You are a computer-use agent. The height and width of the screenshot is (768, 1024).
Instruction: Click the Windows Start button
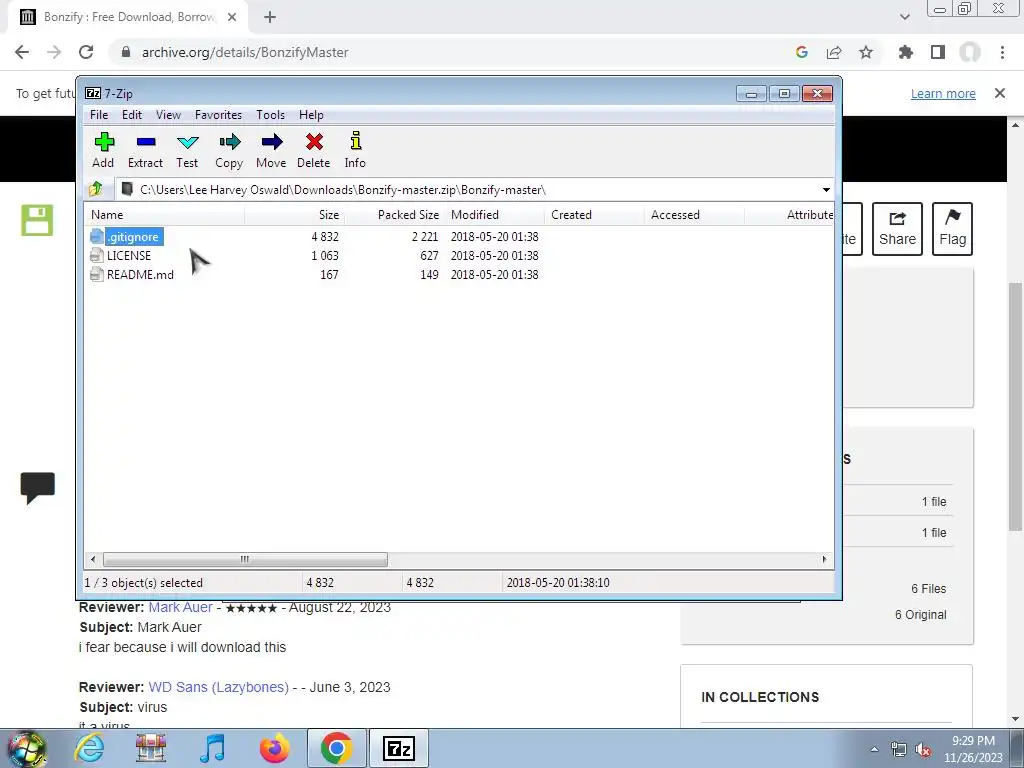(x=26, y=748)
